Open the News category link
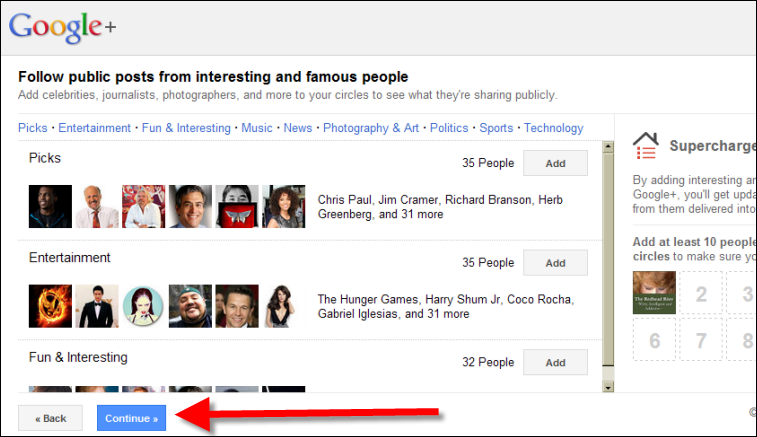Screen dimensions: 757x437 coord(298,128)
